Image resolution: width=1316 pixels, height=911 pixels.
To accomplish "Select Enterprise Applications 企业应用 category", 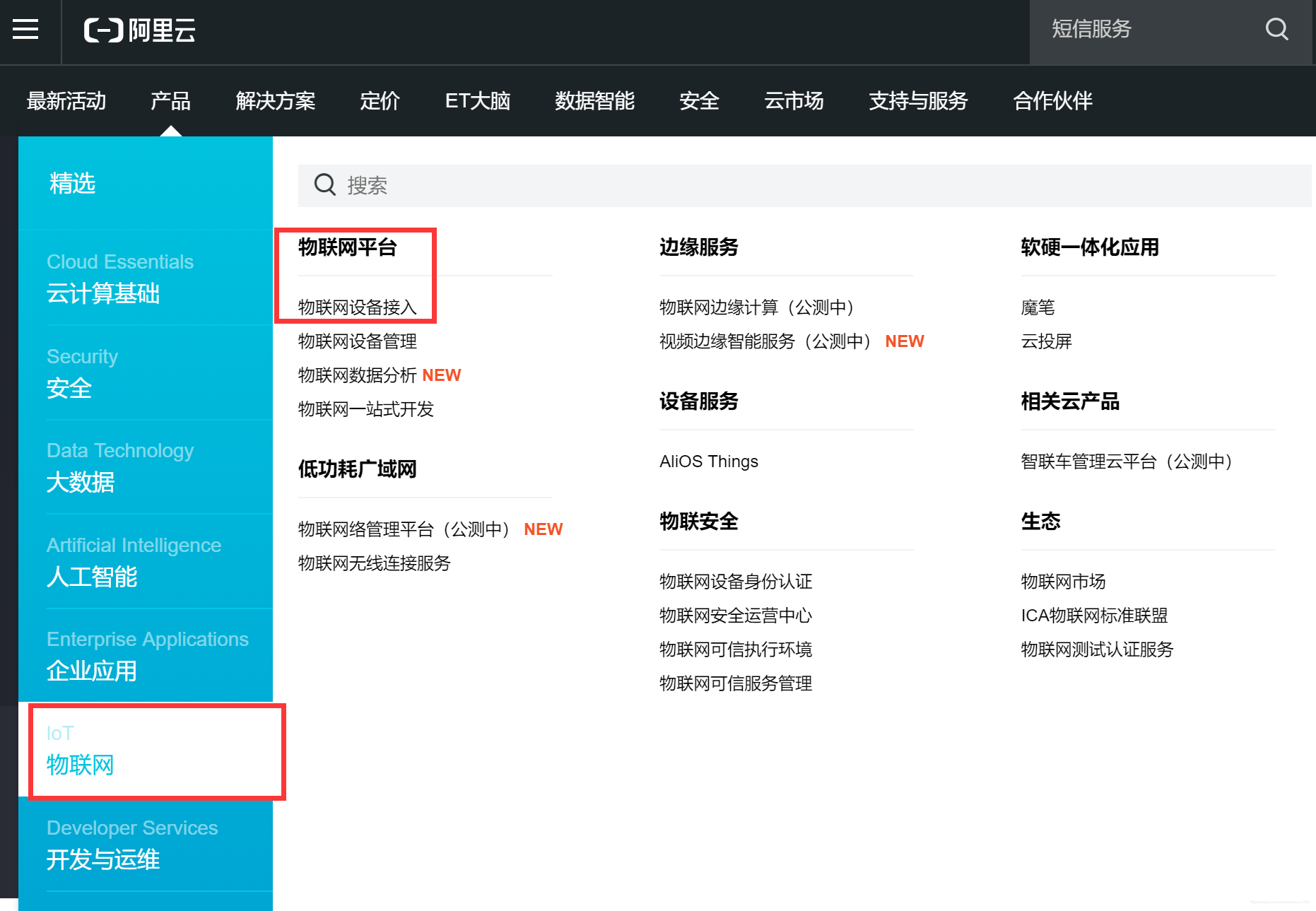I will (x=146, y=656).
